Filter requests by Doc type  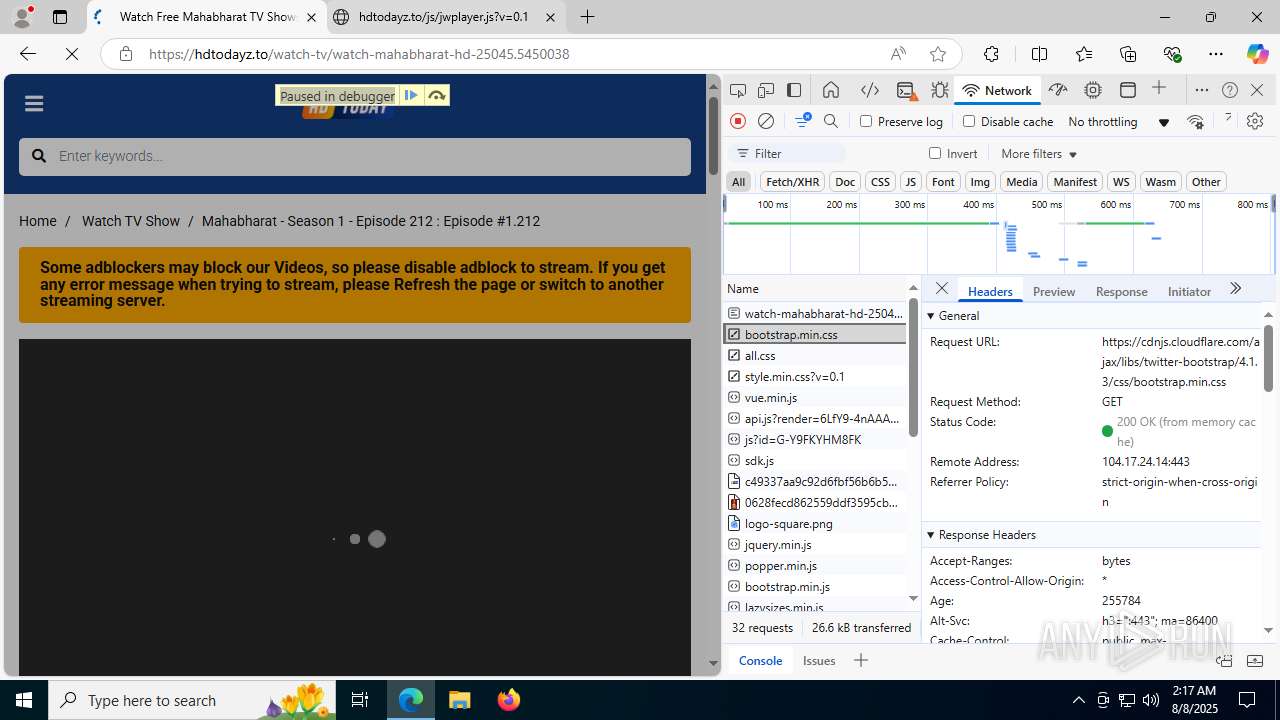click(845, 182)
